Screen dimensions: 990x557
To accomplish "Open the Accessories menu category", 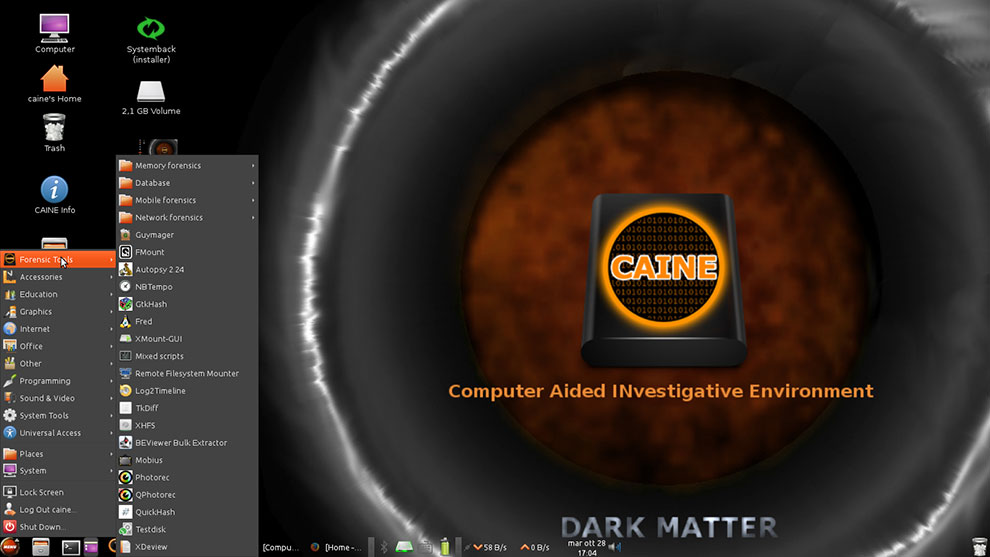I will pyautogui.click(x=58, y=277).
